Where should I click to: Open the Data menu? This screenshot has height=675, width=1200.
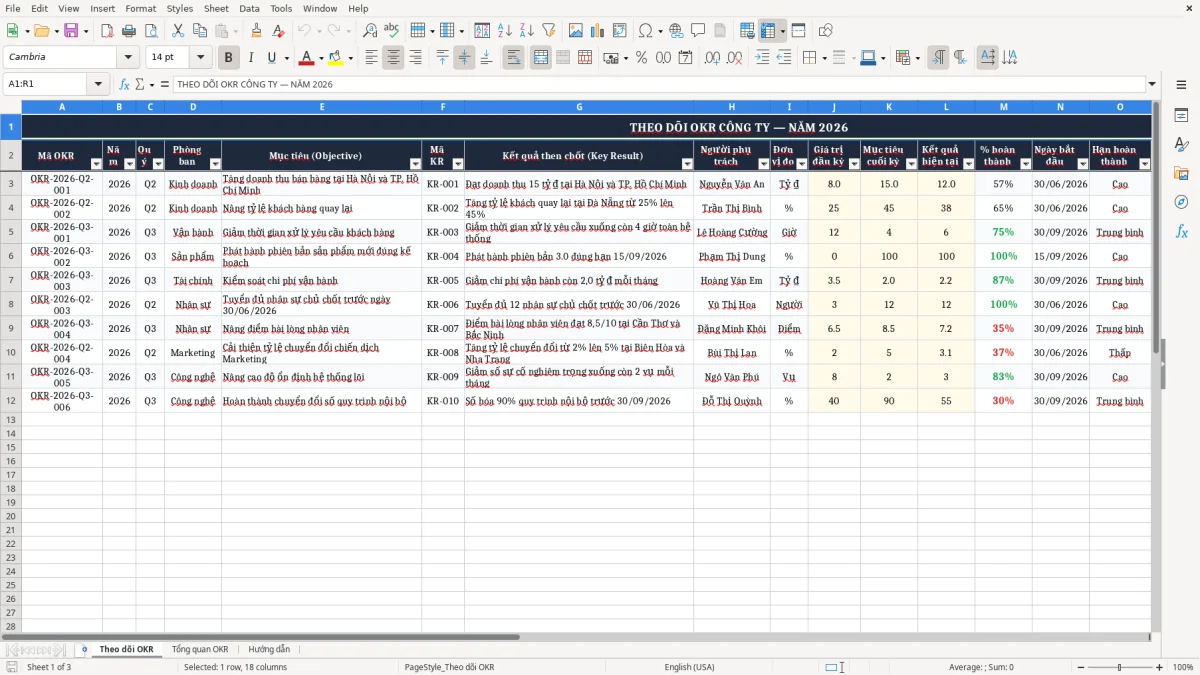click(249, 8)
